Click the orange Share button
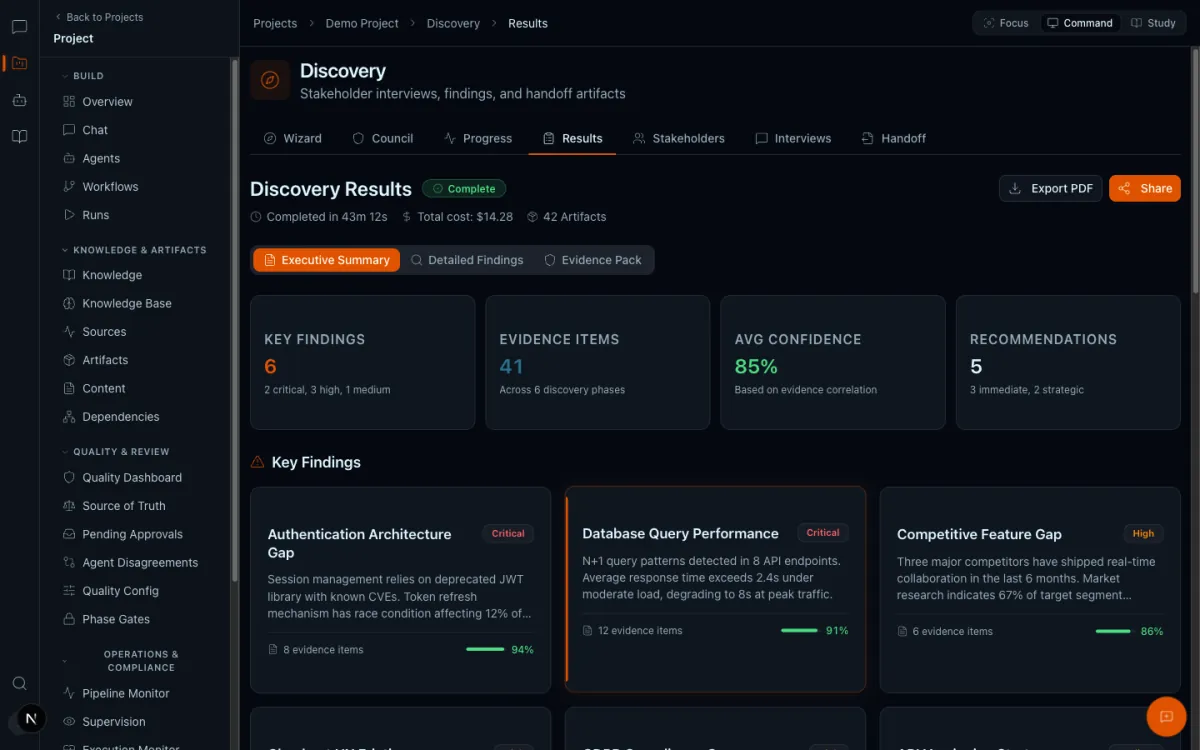 1145,188
